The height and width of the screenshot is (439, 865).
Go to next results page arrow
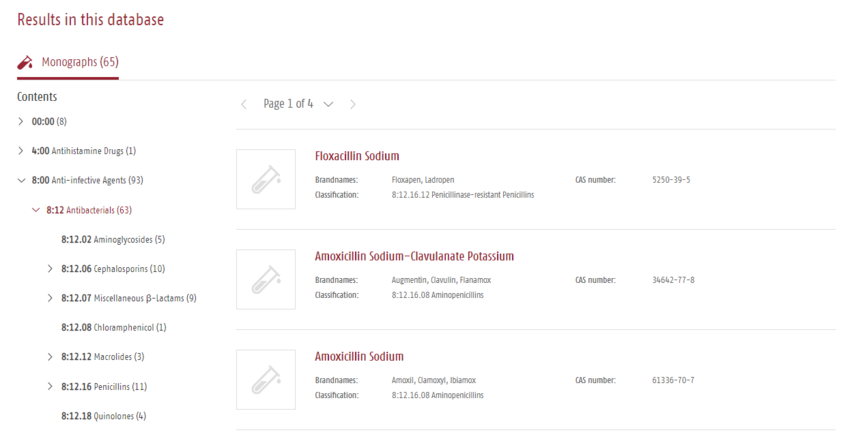pos(353,104)
